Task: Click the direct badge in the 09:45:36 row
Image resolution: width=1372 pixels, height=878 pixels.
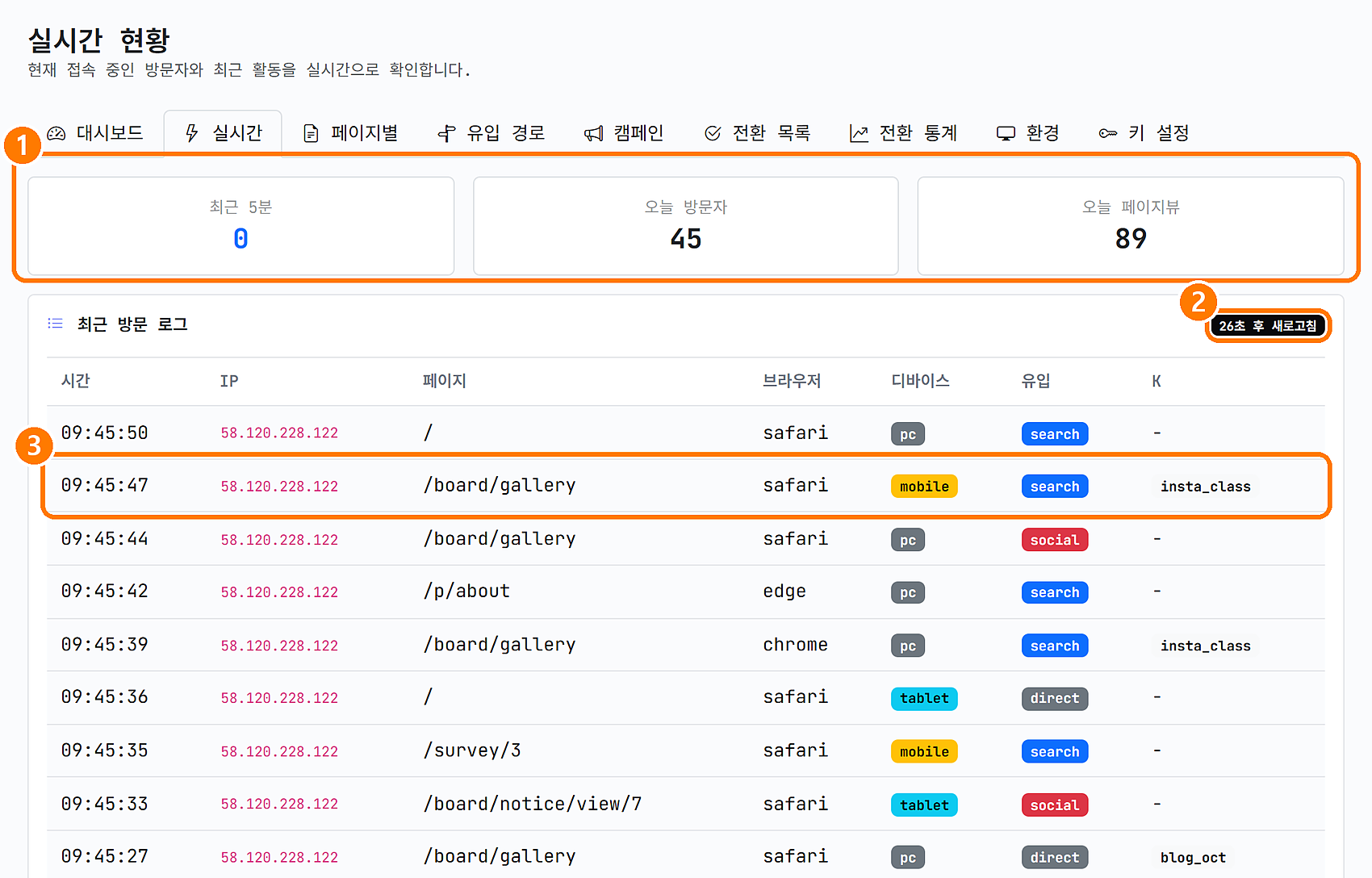Action: 1055,699
